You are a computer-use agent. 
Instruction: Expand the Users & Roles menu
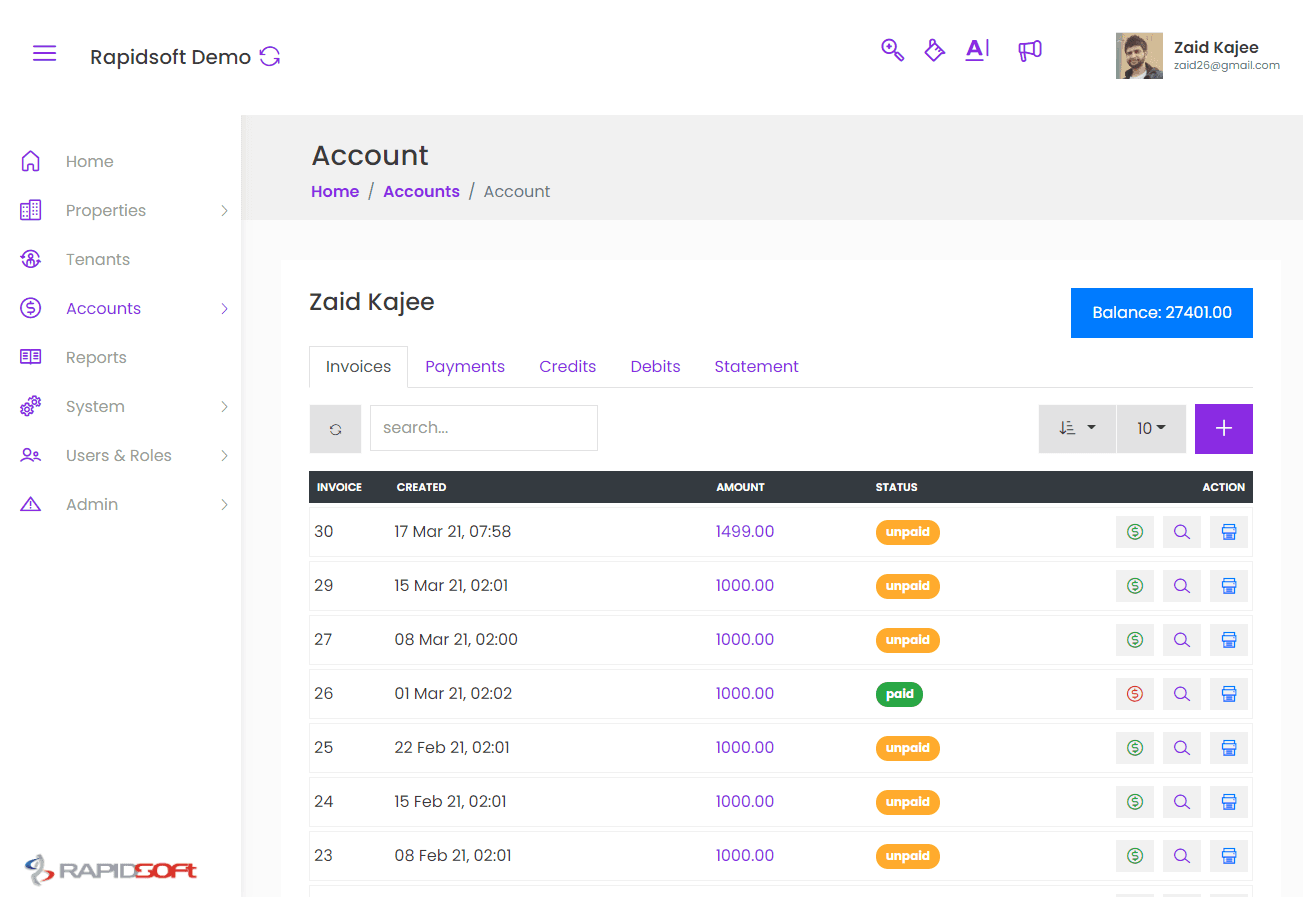click(x=125, y=455)
